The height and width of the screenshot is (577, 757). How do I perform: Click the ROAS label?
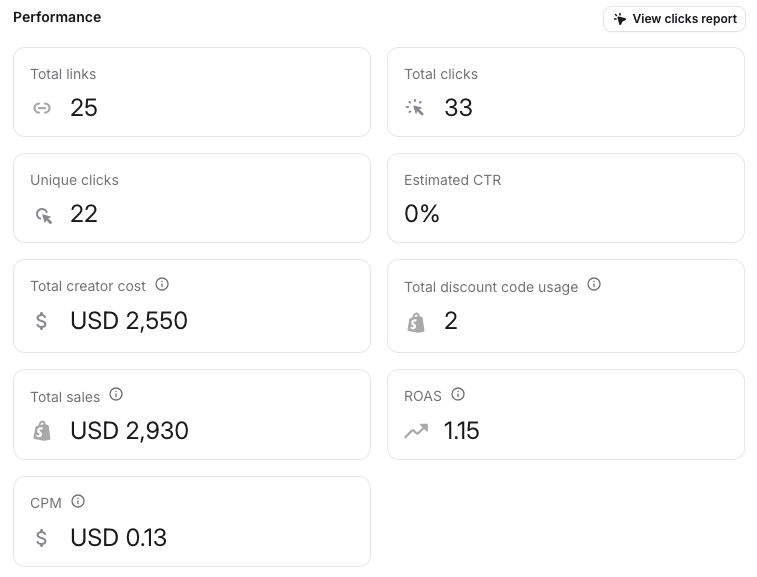point(422,396)
